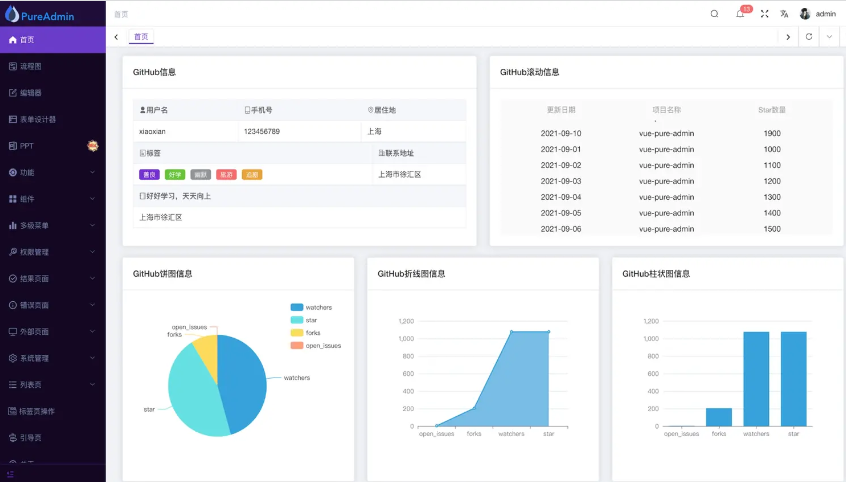Click the phone value 123456789
Screen dimensions: 846x482
point(262,131)
